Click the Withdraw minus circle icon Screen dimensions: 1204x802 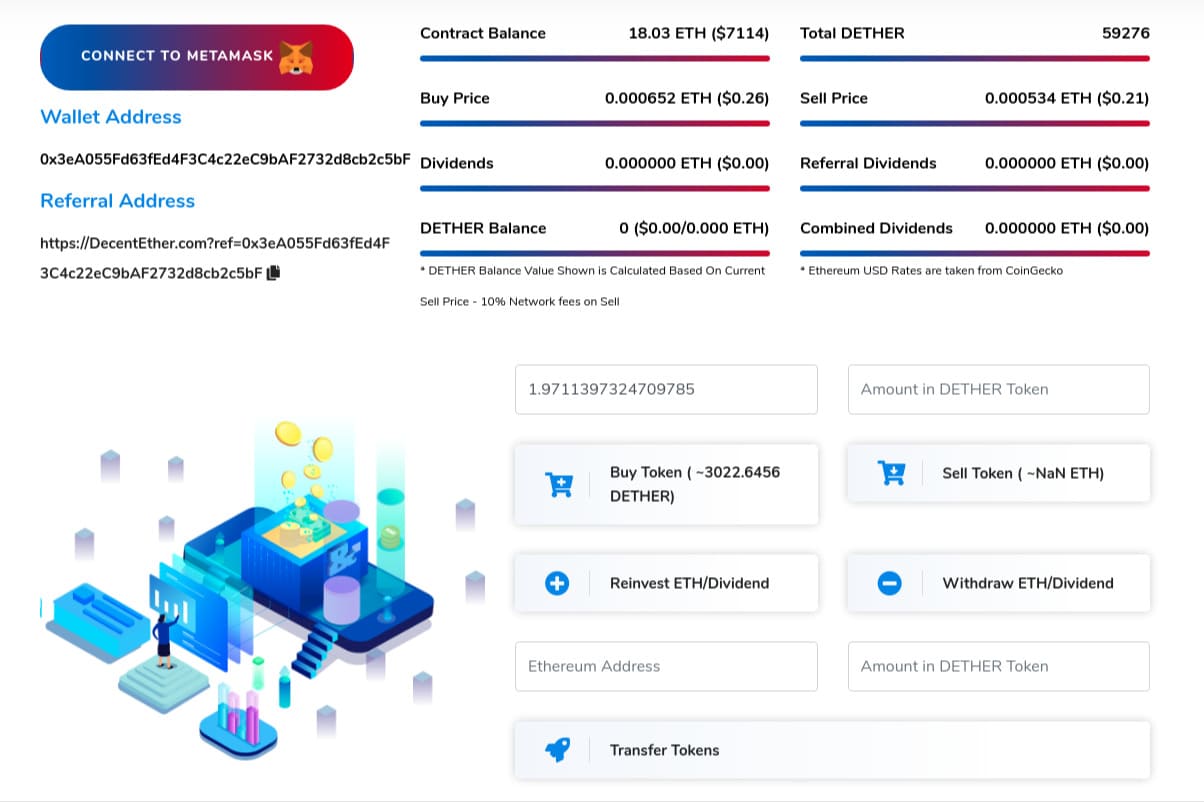890,583
